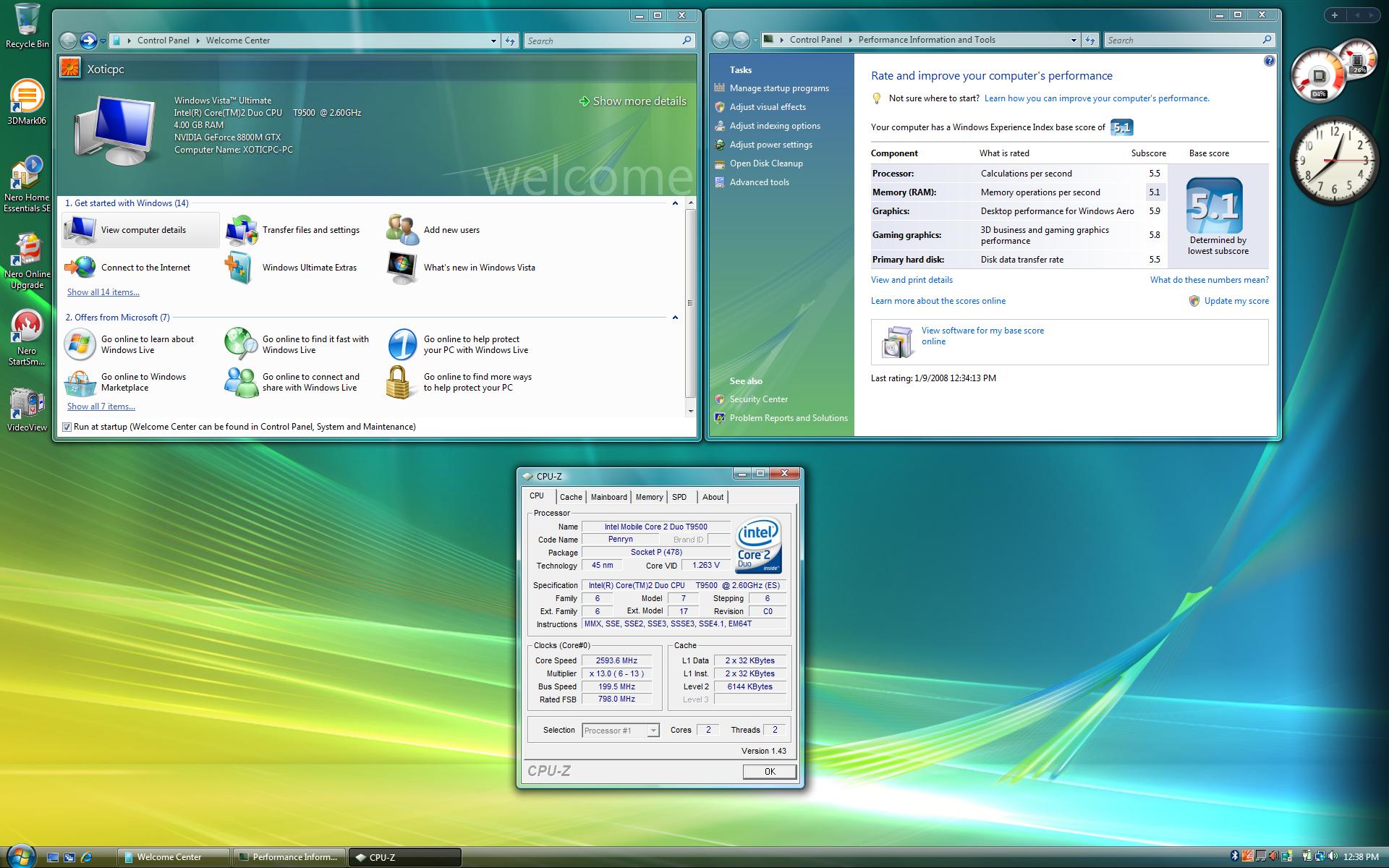Click Show more details in Welcome Center
This screenshot has height=868, width=1389.
[632, 101]
